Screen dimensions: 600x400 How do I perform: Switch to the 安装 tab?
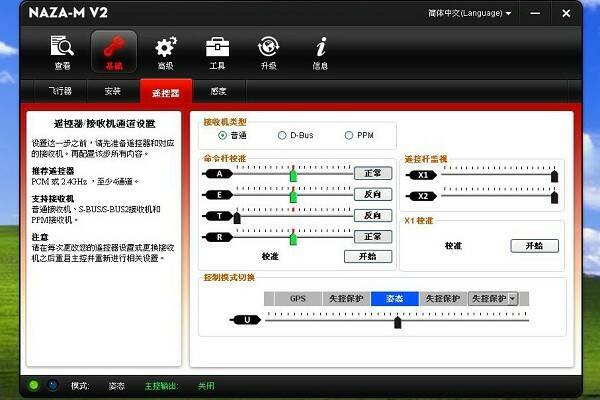pos(112,91)
